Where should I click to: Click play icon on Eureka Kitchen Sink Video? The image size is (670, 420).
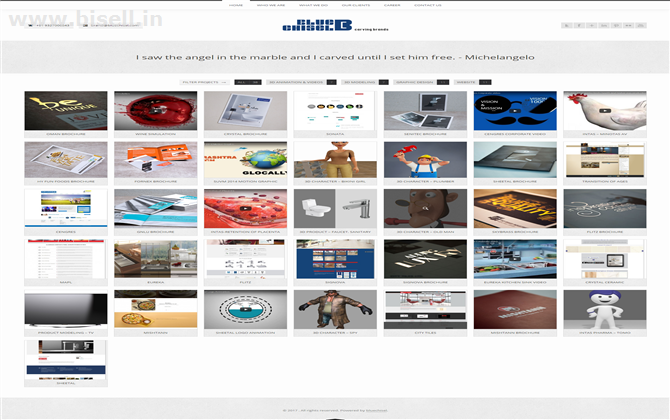click(x=515, y=259)
